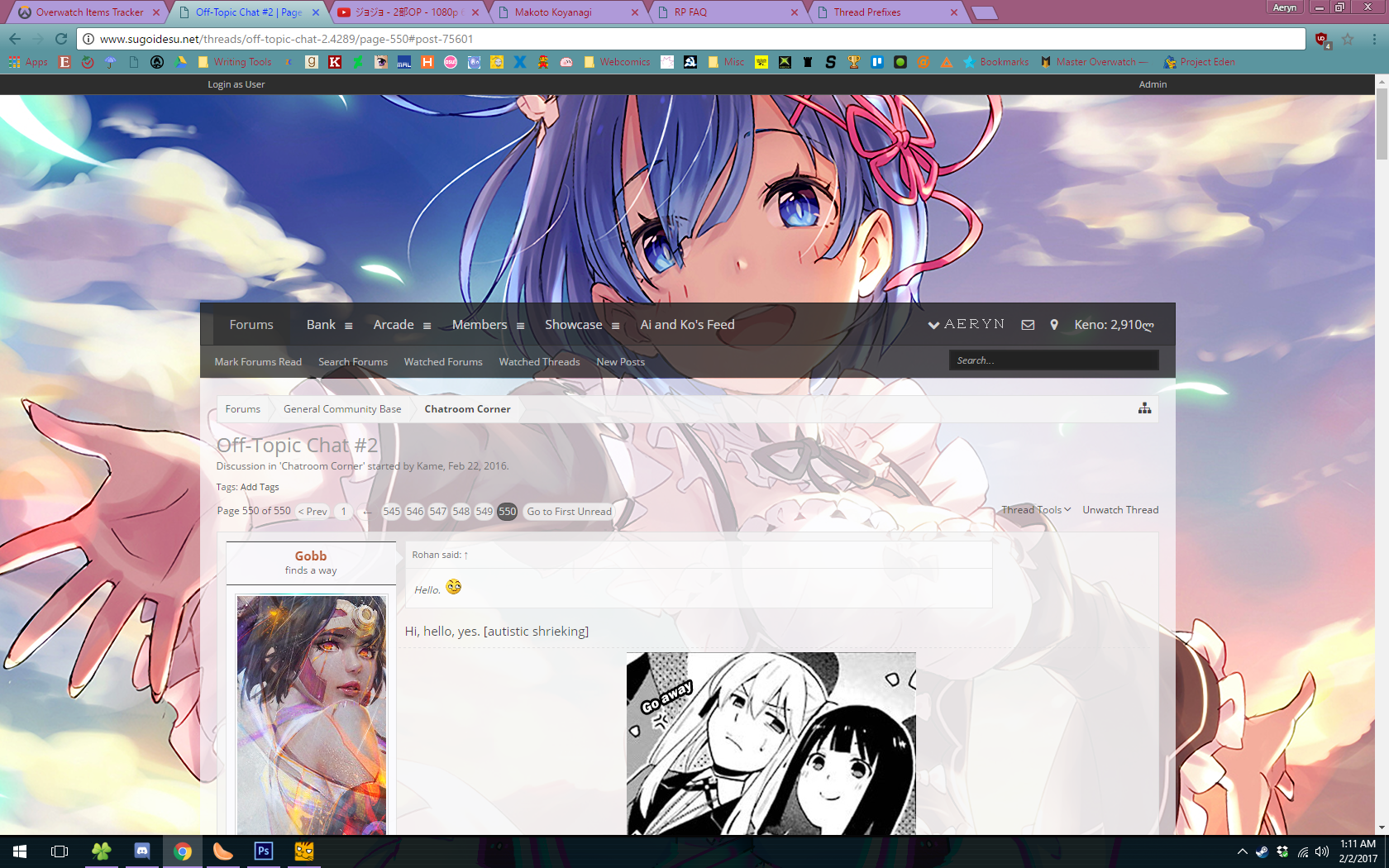Go to page 549

click(x=484, y=512)
